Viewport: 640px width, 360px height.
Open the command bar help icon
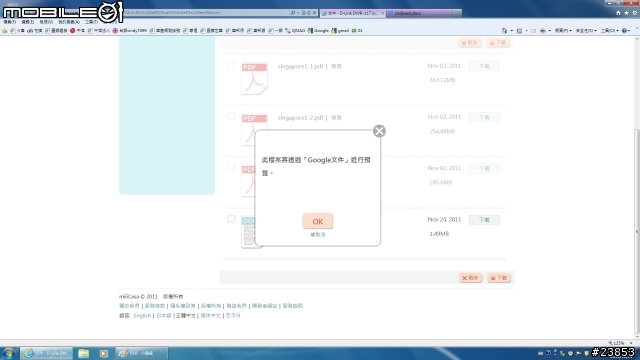[x=624, y=31]
